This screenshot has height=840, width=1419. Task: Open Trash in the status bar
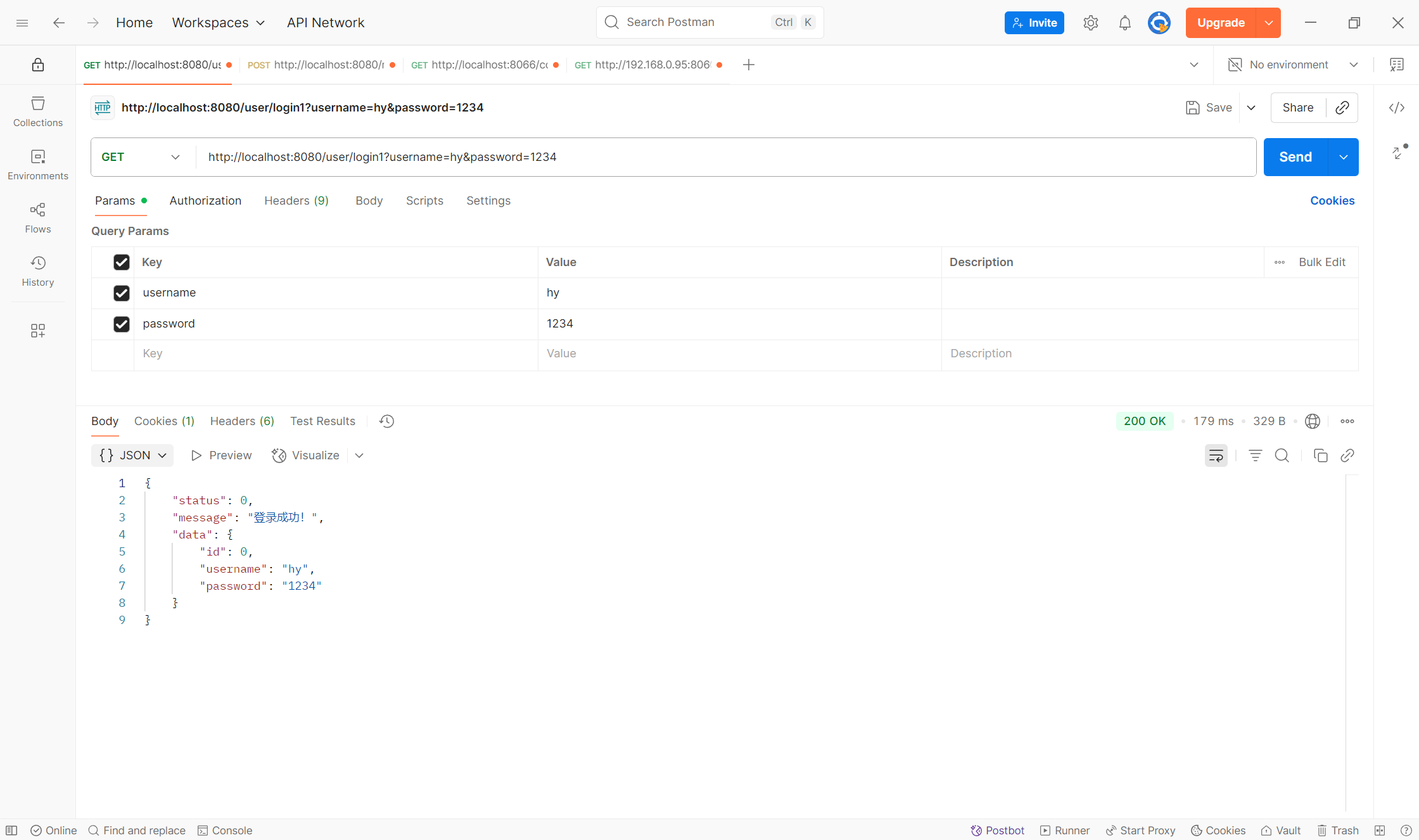click(1339, 830)
